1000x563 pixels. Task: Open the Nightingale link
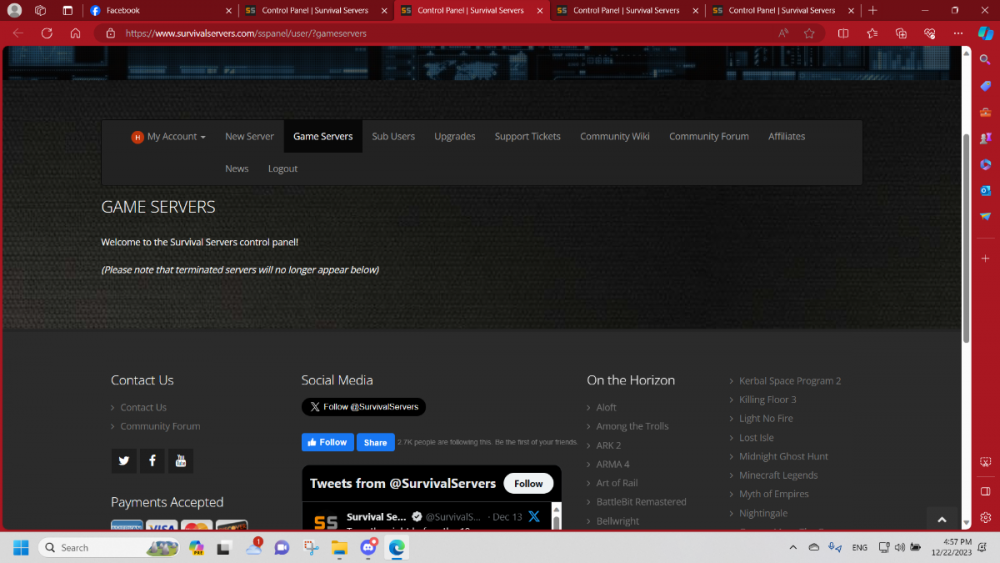coord(763,513)
